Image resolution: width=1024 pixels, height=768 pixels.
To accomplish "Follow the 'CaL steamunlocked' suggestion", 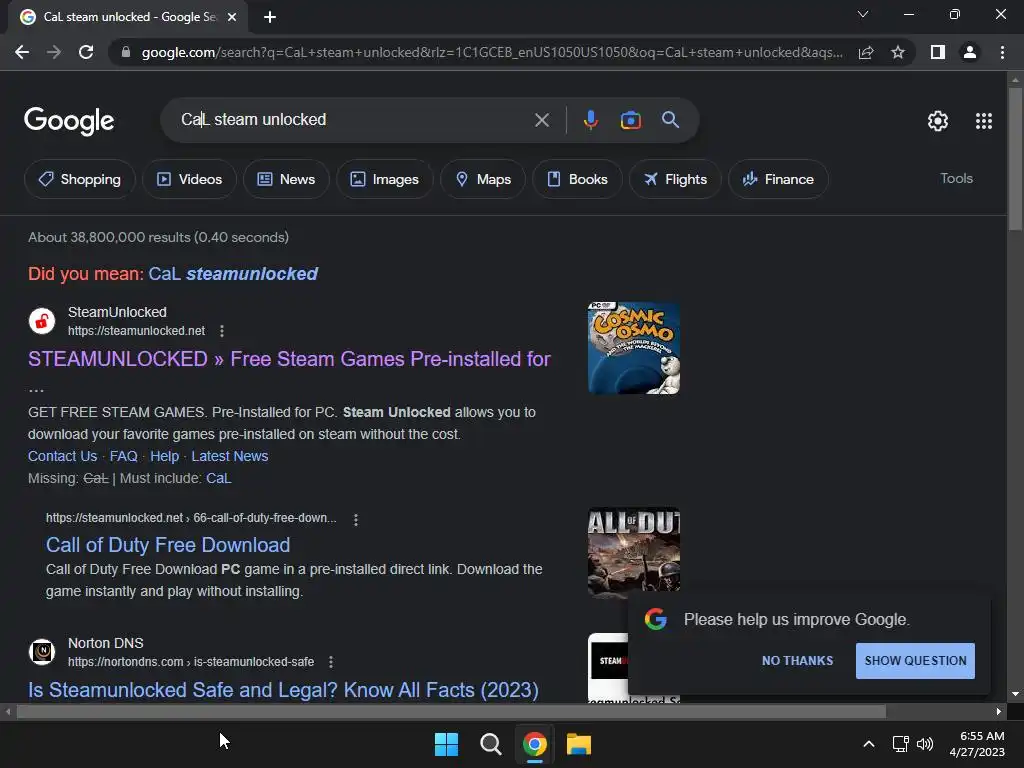I will [x=233, y=274].
